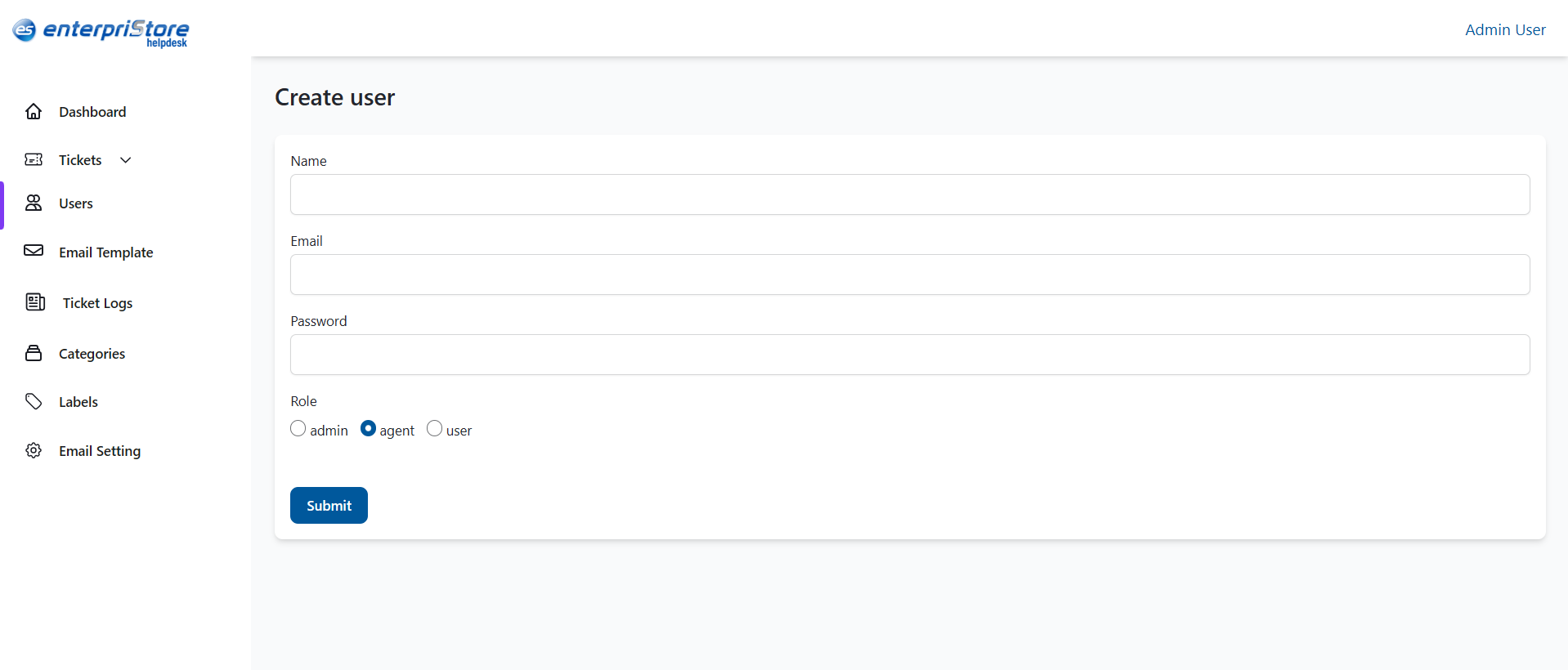Click the Password input field

pyautogui.click(x=909, y=354)
